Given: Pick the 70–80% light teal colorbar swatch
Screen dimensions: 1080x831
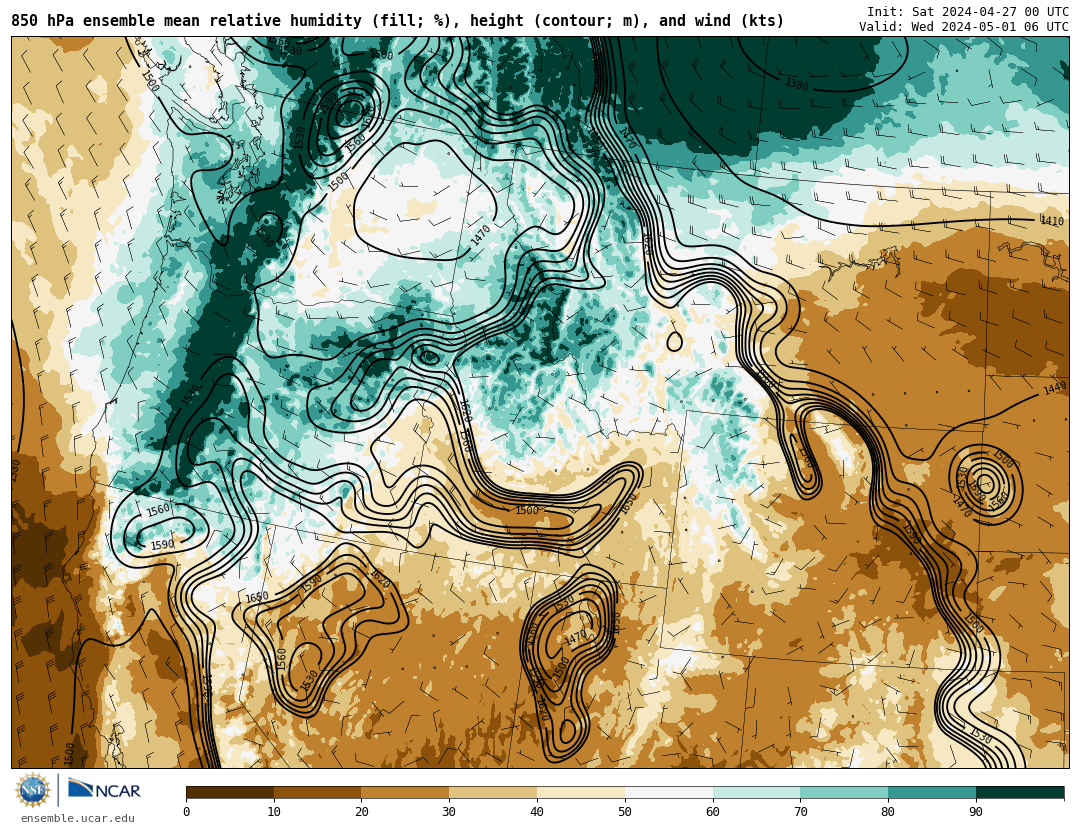Looking at the screenshot, I should tap(844, 793).
